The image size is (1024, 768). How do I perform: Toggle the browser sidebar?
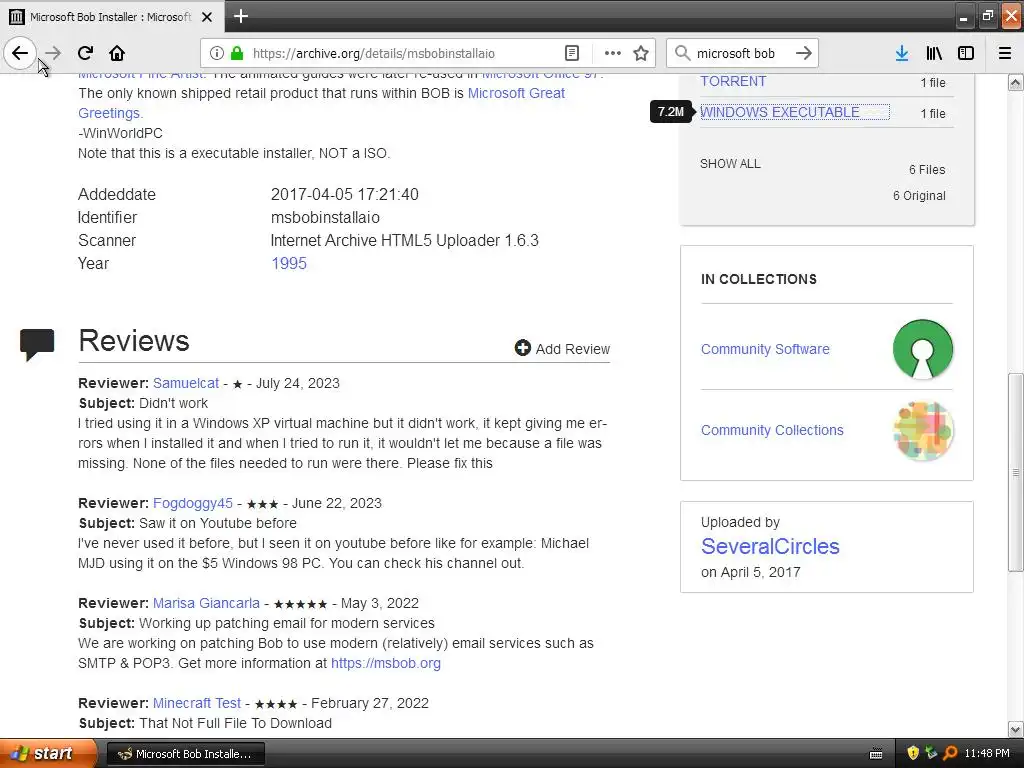coord(966,53)
